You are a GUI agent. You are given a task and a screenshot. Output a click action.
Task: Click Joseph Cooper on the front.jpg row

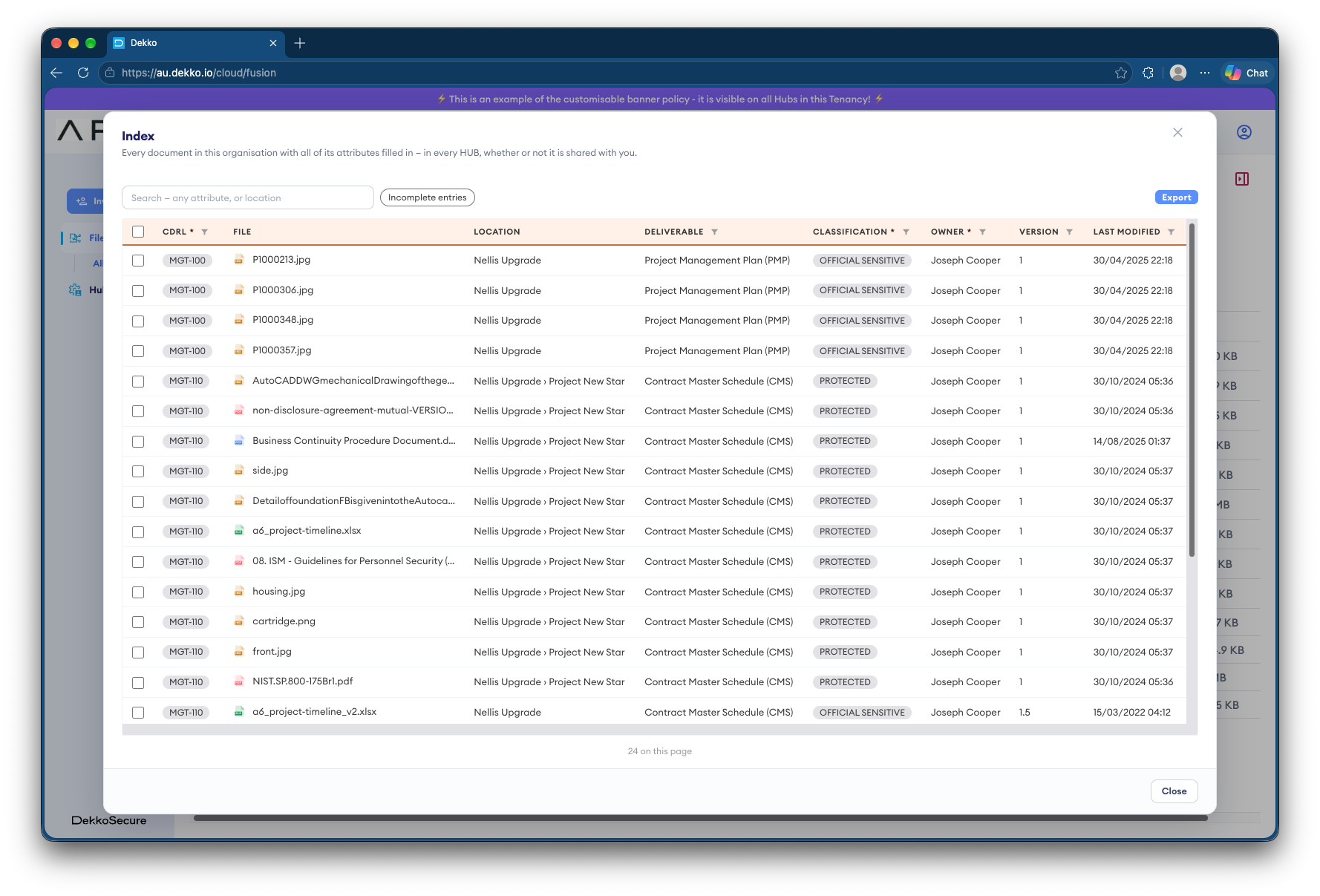pos(965,652)
